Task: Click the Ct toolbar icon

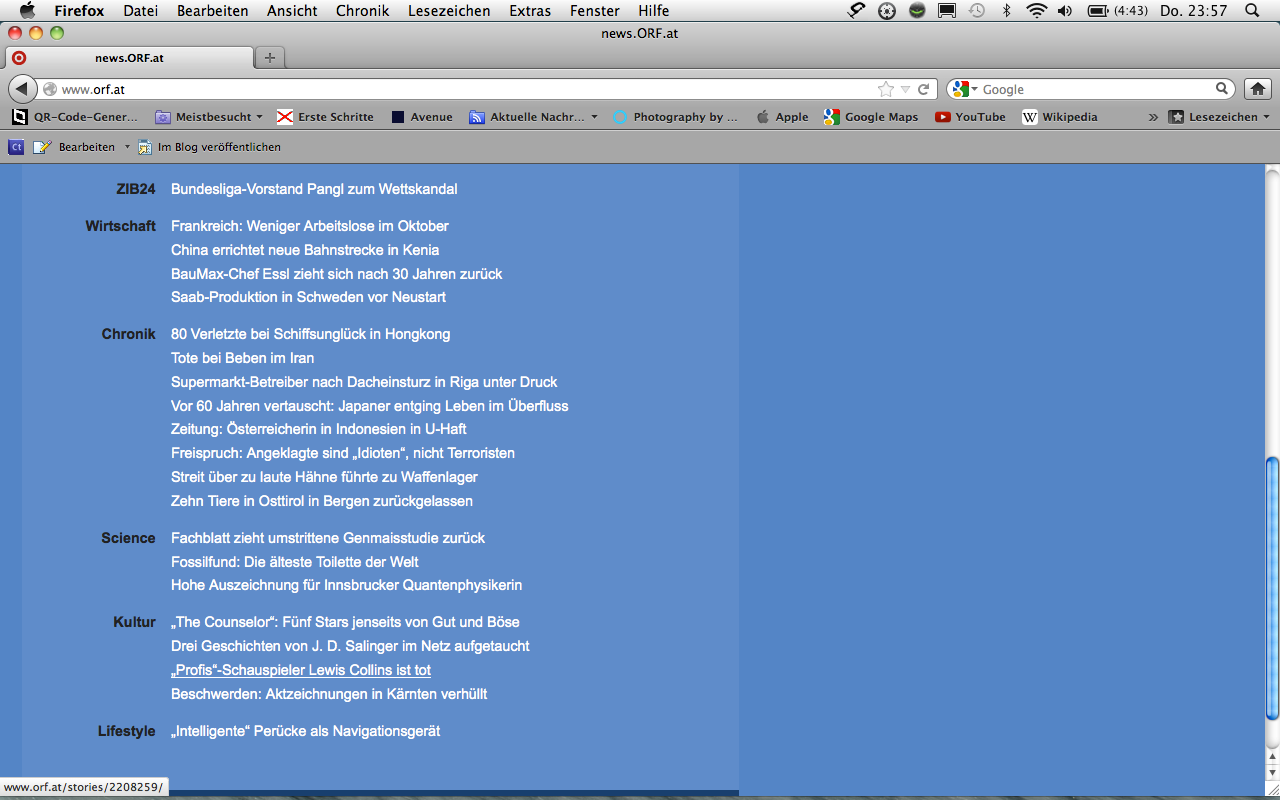Action: pyautogui.click(x=16, y=147)
